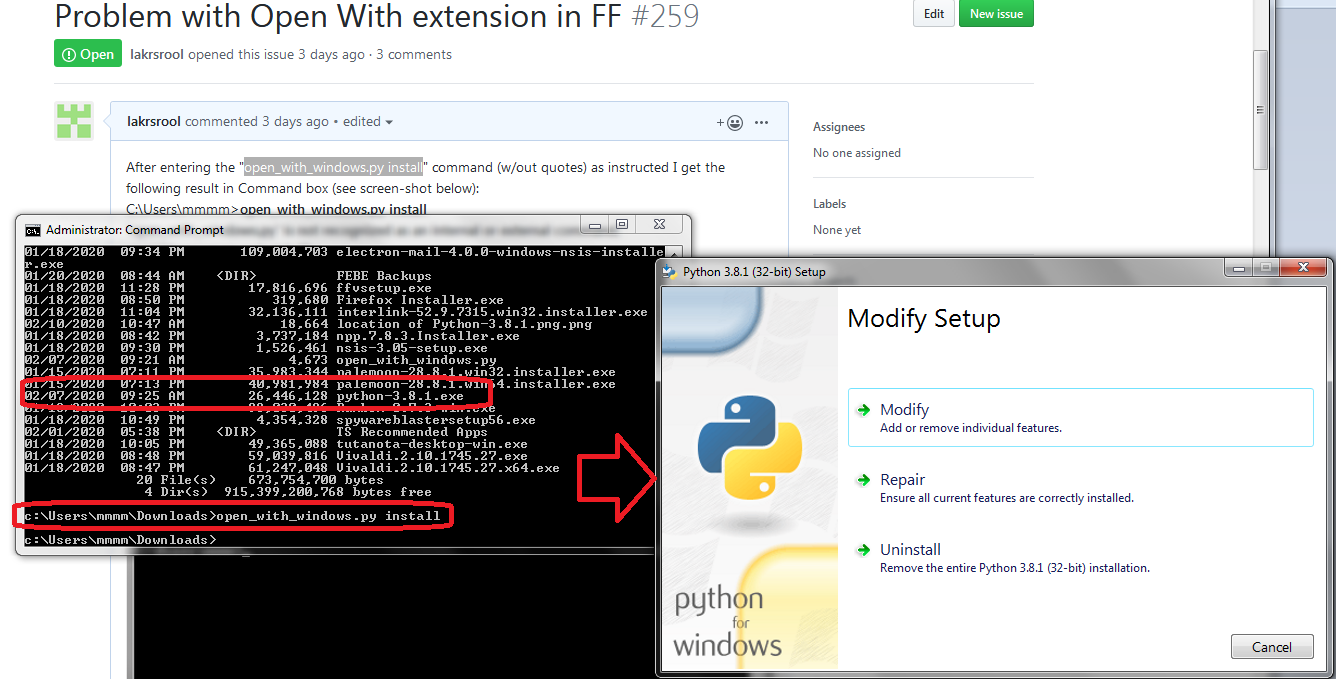Click the Labels sidebar heading
The image size is (1336, 679).
[830, 203]
